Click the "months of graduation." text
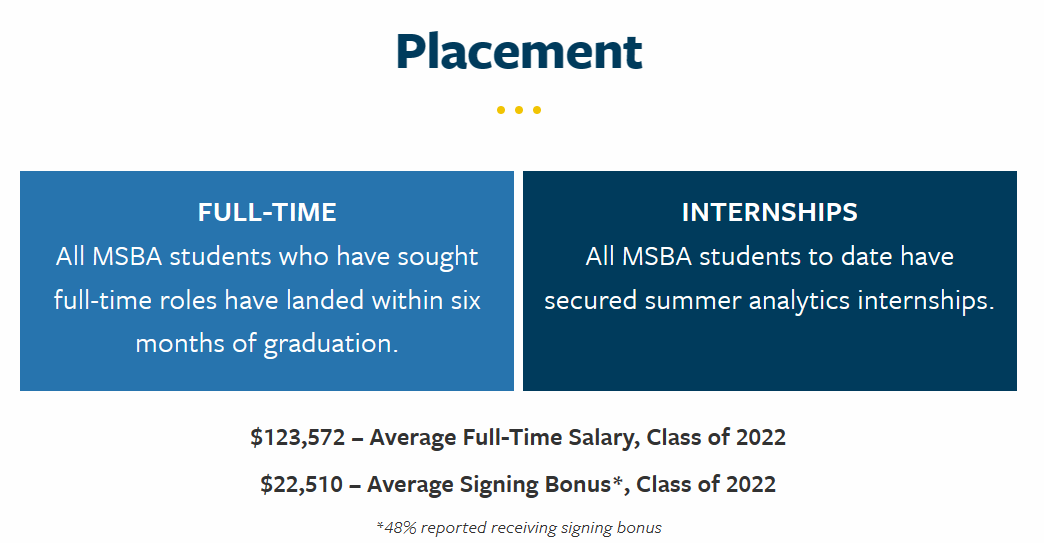 click(267, 343)
